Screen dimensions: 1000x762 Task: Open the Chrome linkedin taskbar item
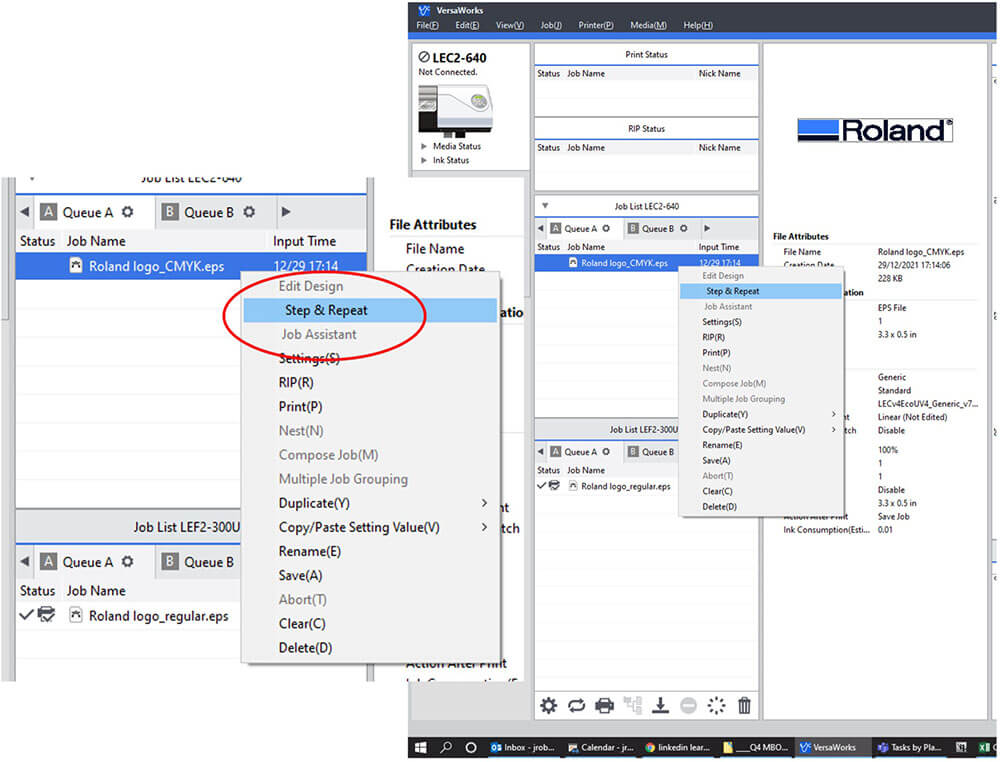[677, 747]
